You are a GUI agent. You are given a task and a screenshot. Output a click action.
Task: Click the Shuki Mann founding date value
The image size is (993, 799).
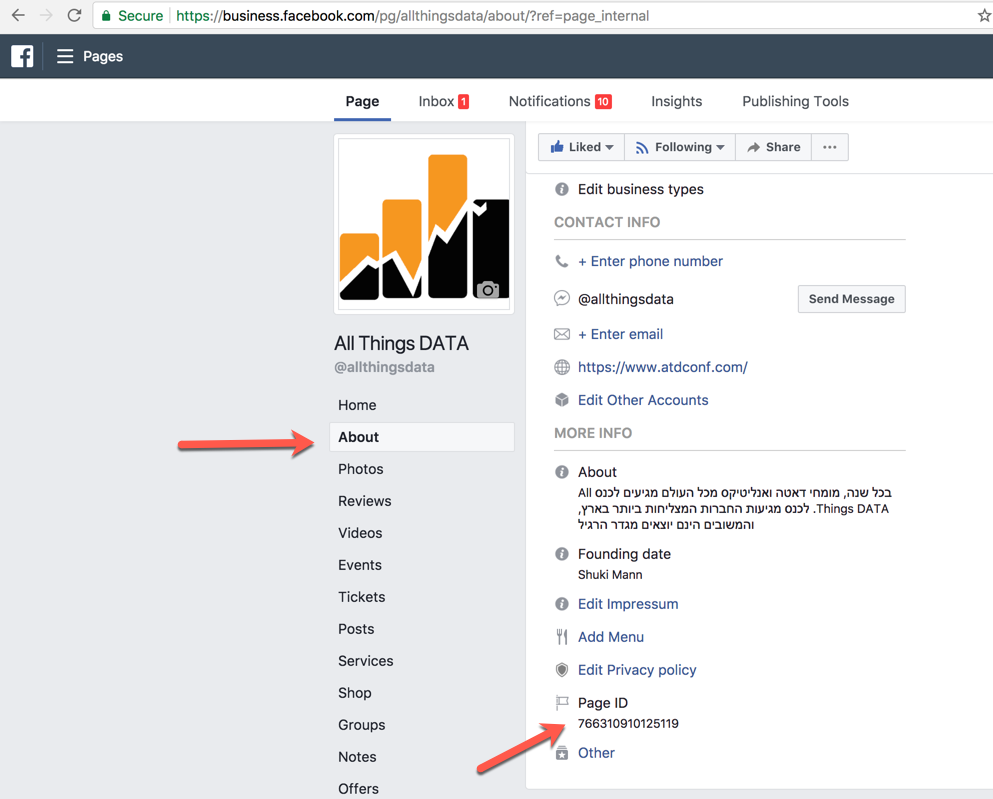coord(610,575)
